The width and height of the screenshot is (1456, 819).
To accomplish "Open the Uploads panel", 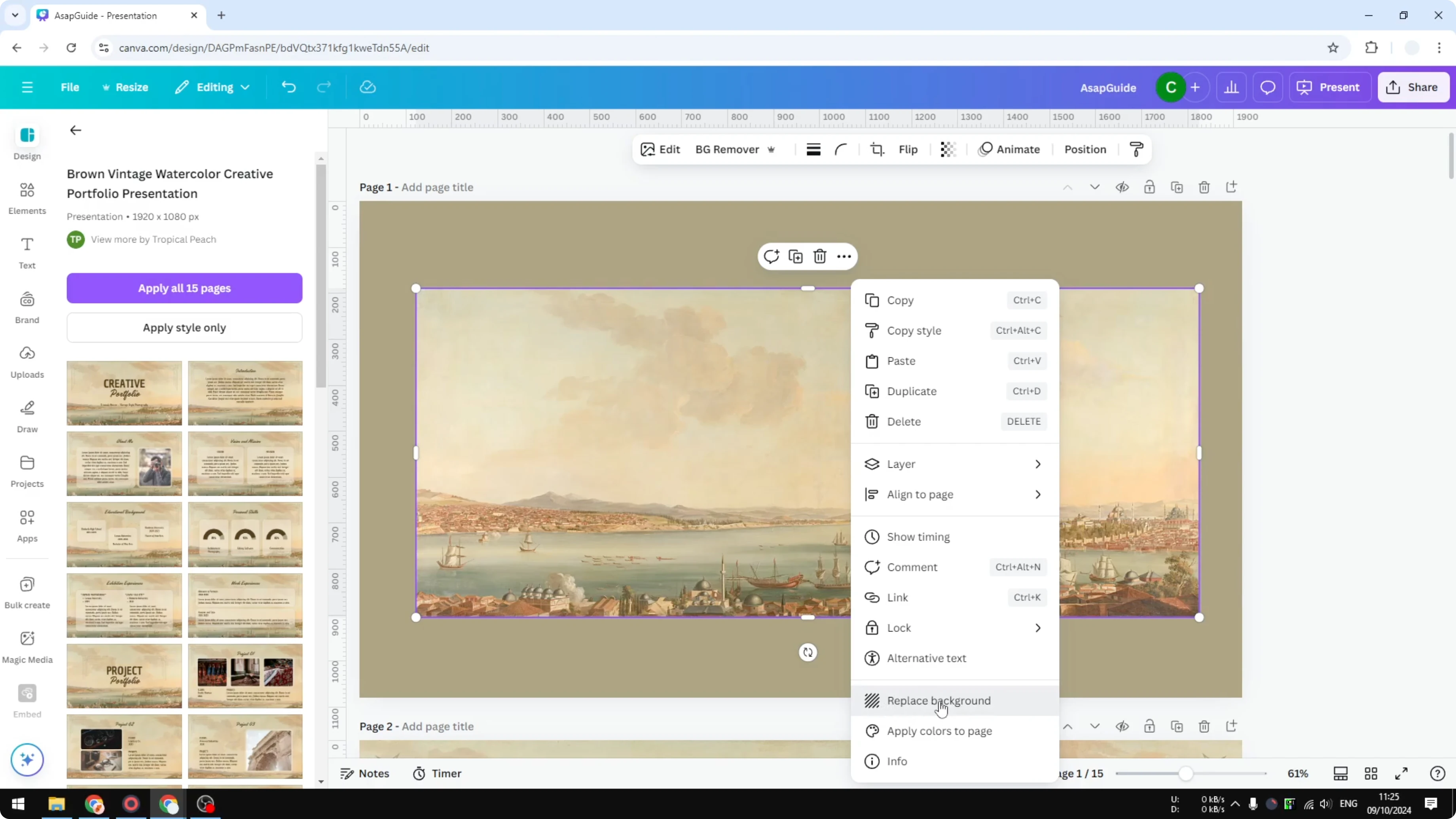I will (27, 362).
